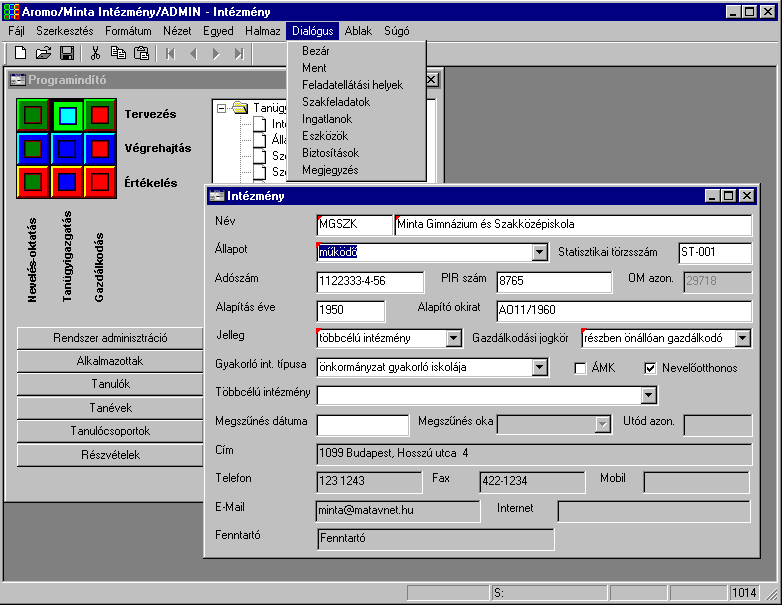The height and width of the screenshot is (607, 782).
Task: Click the PIR szám input field
Action: (x=554, y=282)
